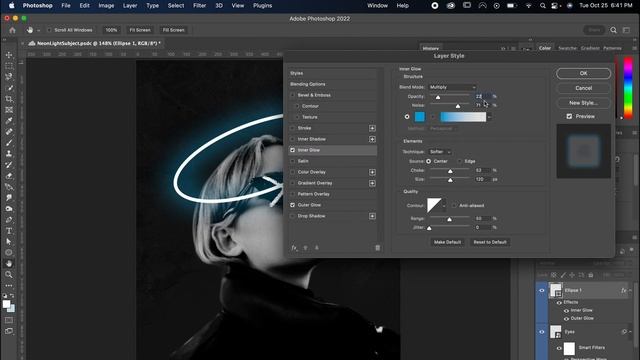Select the Clone Stamp tool

click(x=9, y=154)
